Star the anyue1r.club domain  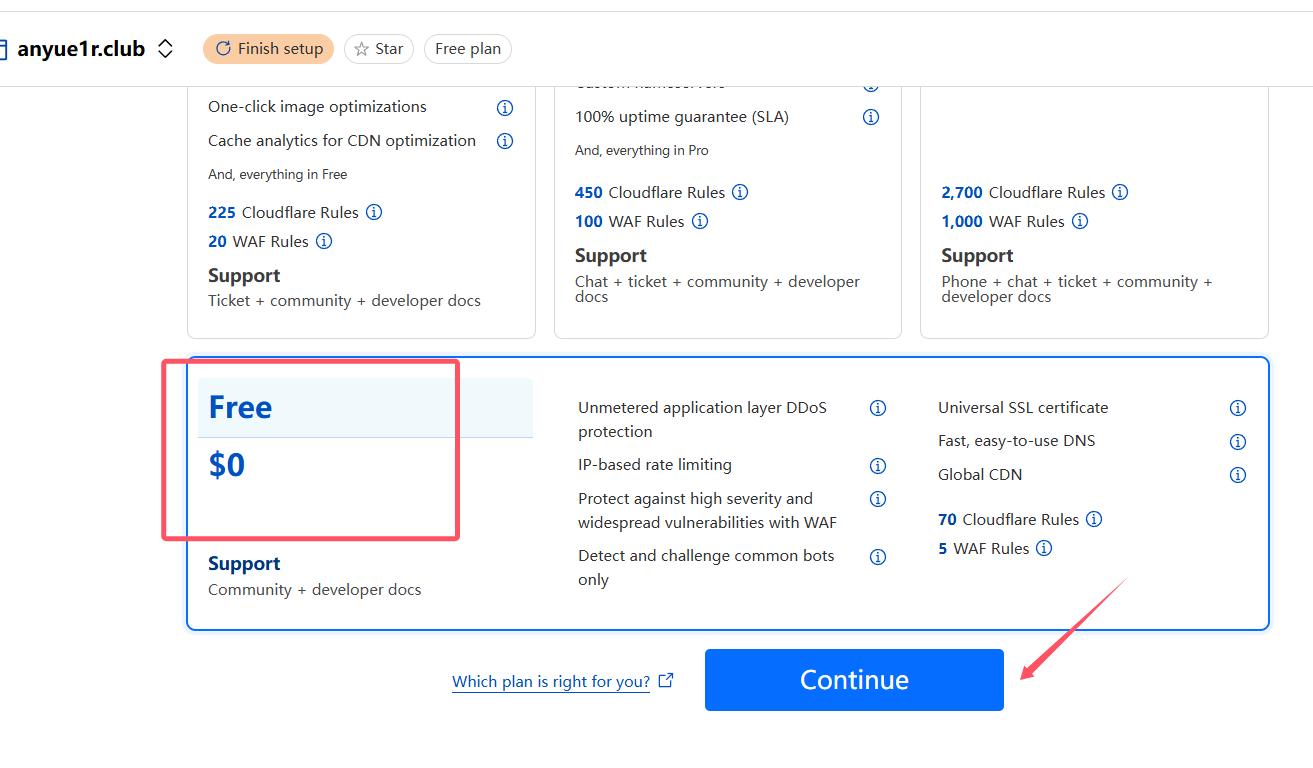pos(379,49)
